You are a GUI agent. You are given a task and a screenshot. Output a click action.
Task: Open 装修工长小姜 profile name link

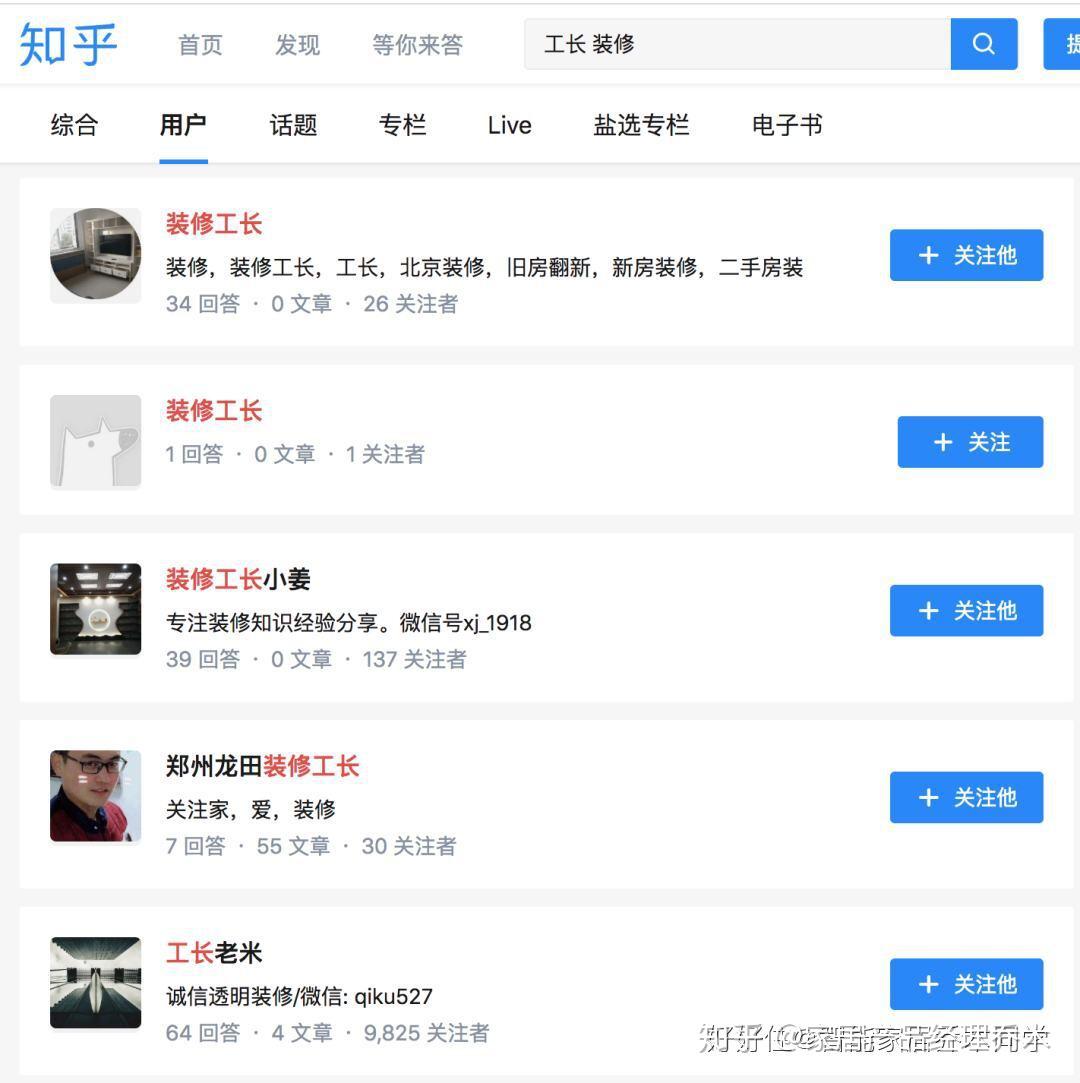[x=238, y=579]
